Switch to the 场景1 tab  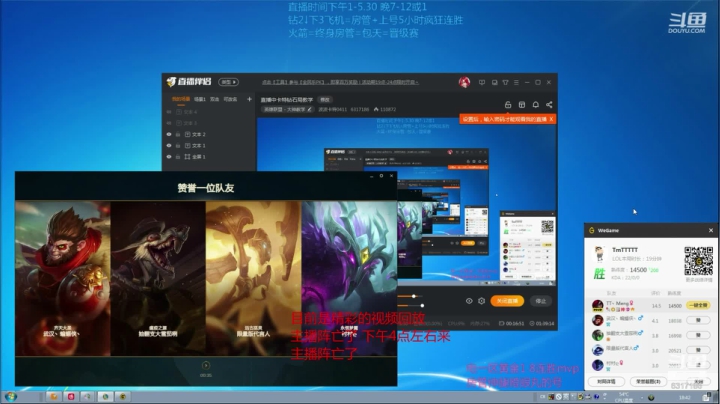coord(200,99)
